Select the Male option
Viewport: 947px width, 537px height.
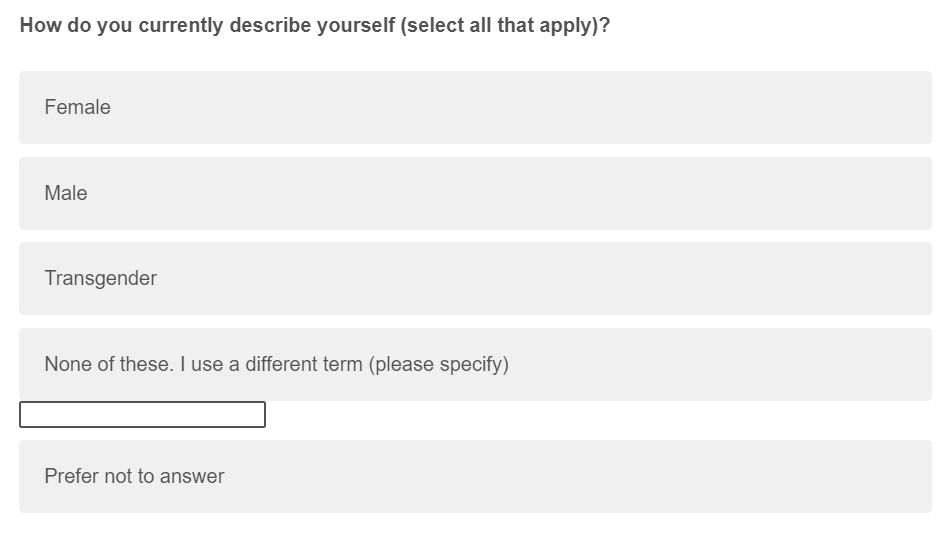pyautogui.click(x=474, y=193)
